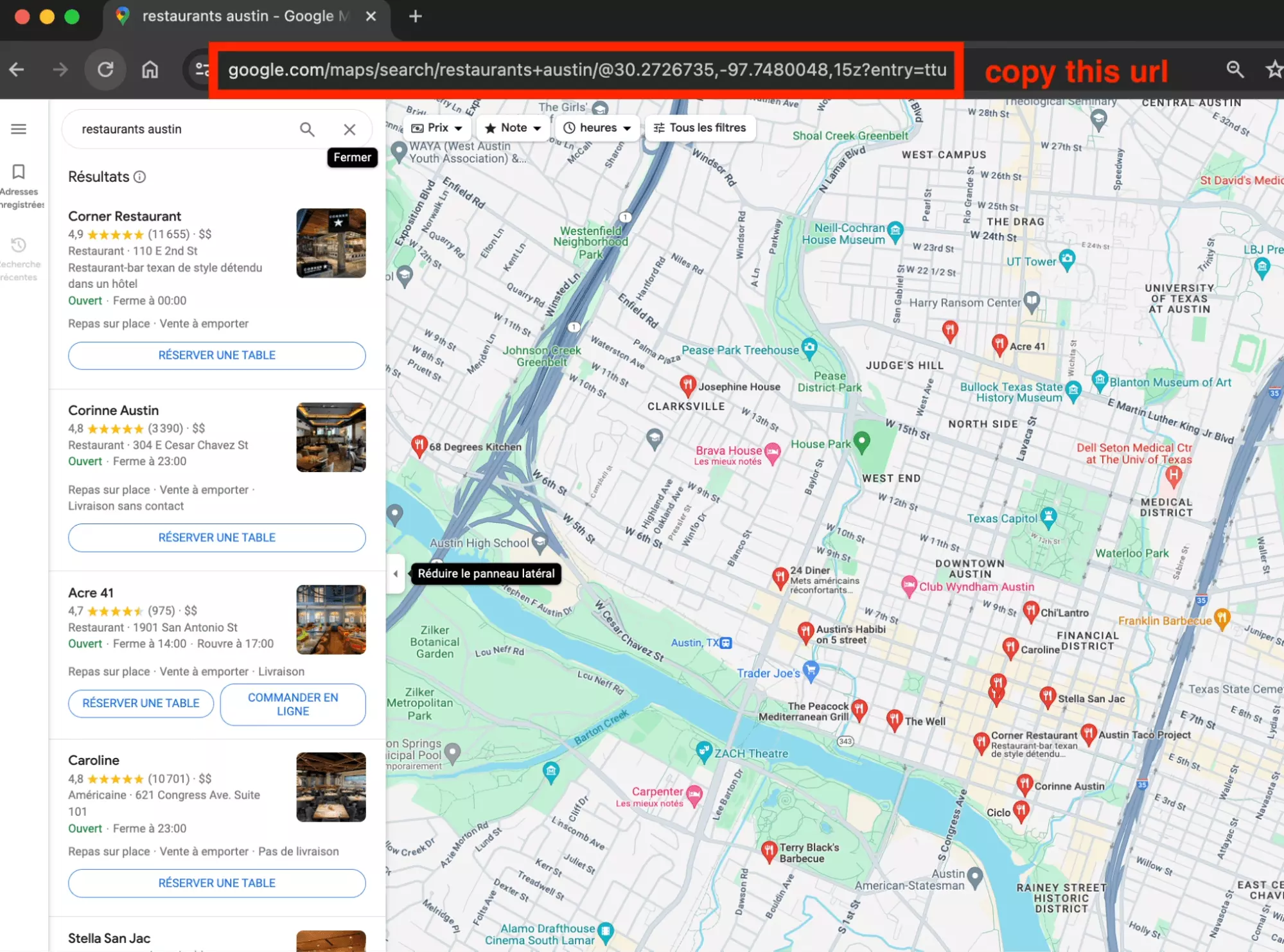Reload the page with the refresh icon
The width and height of the screenshot is (1284, 952).
[105, 69]
